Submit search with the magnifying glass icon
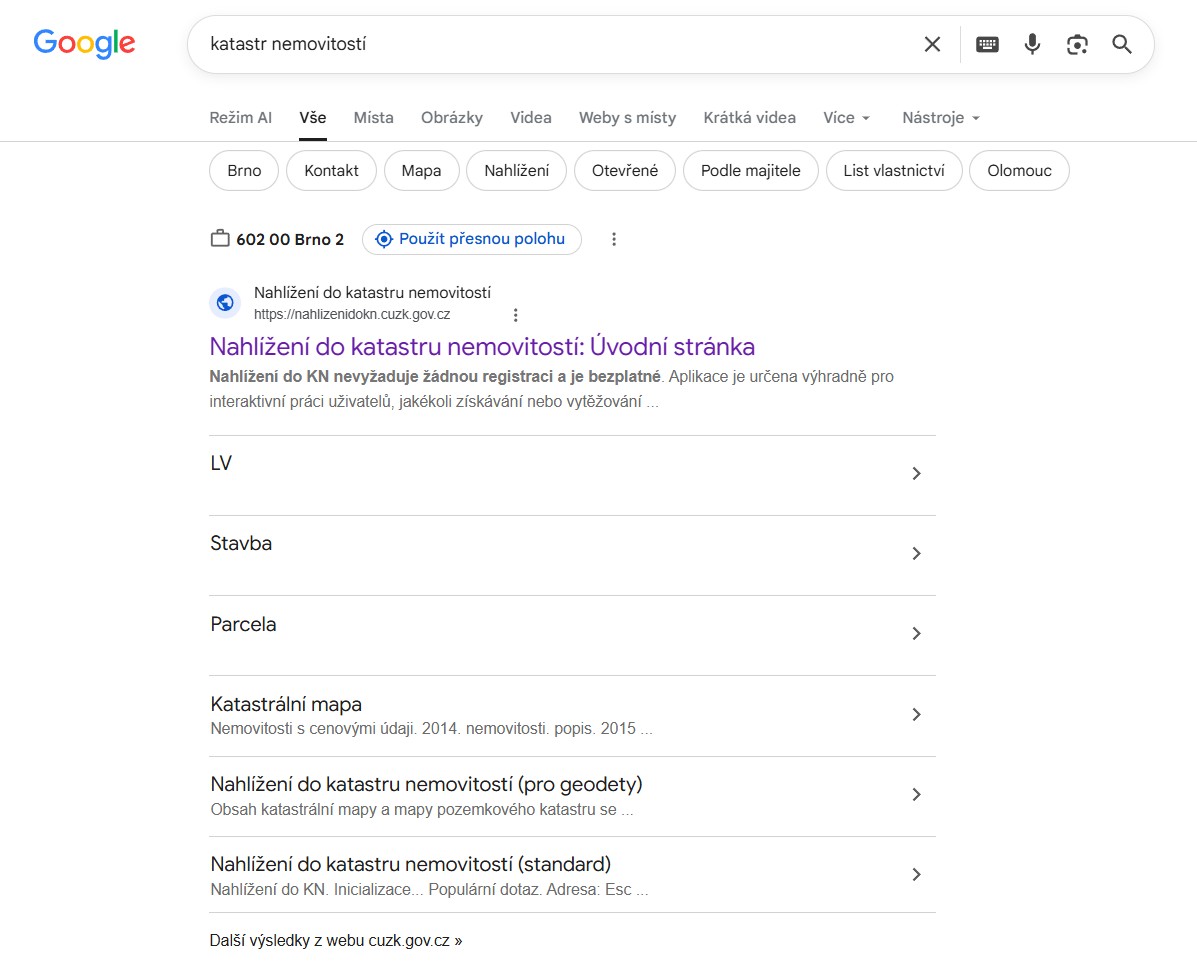 pos(1121,44)
